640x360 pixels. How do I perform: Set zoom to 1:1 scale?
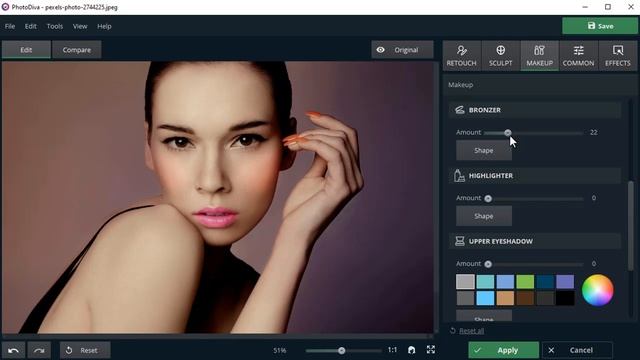(x=392, y=350)
